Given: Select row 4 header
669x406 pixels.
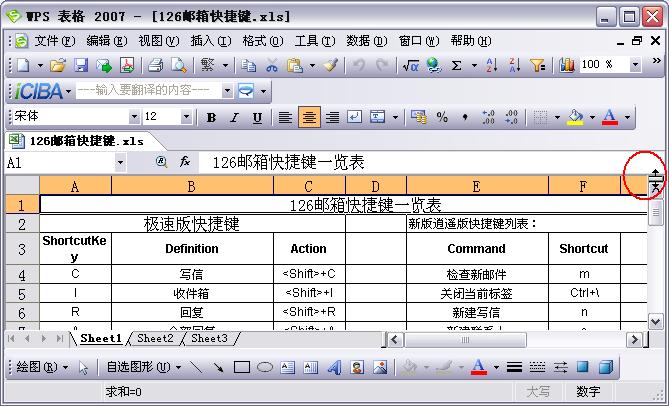Looking at the screenshot, I should tap(22, 274).
